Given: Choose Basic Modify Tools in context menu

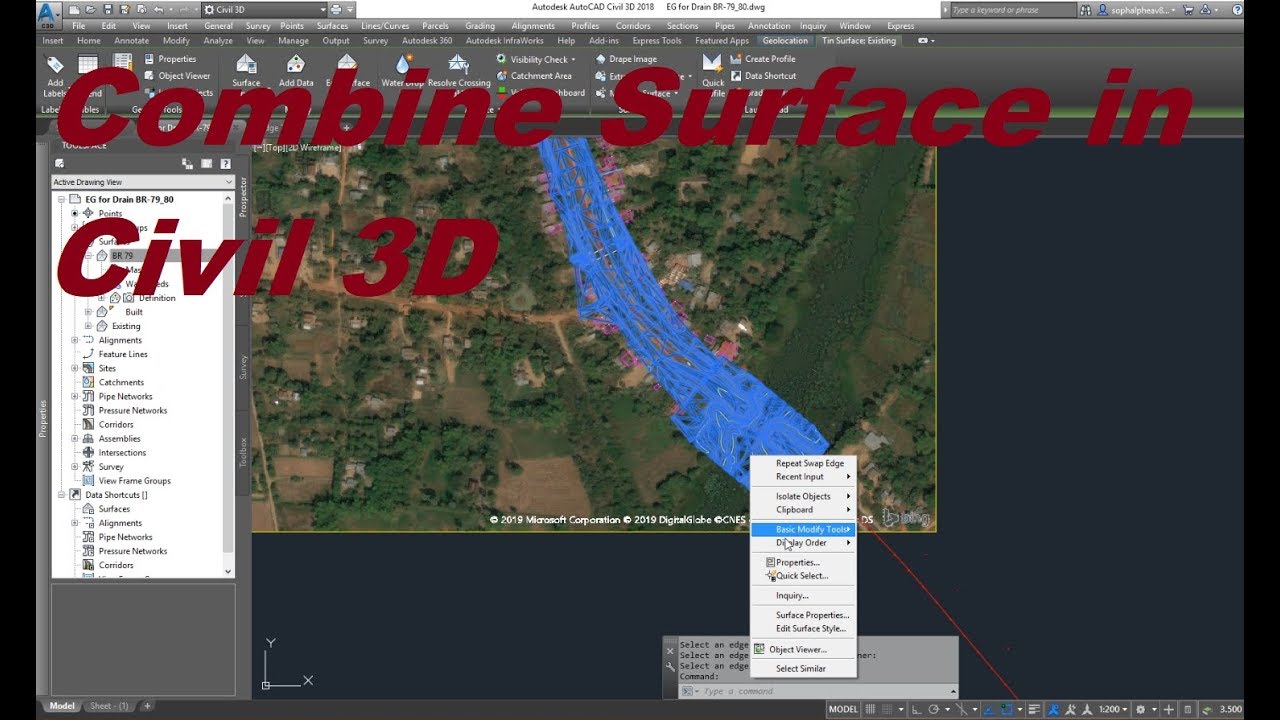Looking at the screenshot, I should [803, 529].
